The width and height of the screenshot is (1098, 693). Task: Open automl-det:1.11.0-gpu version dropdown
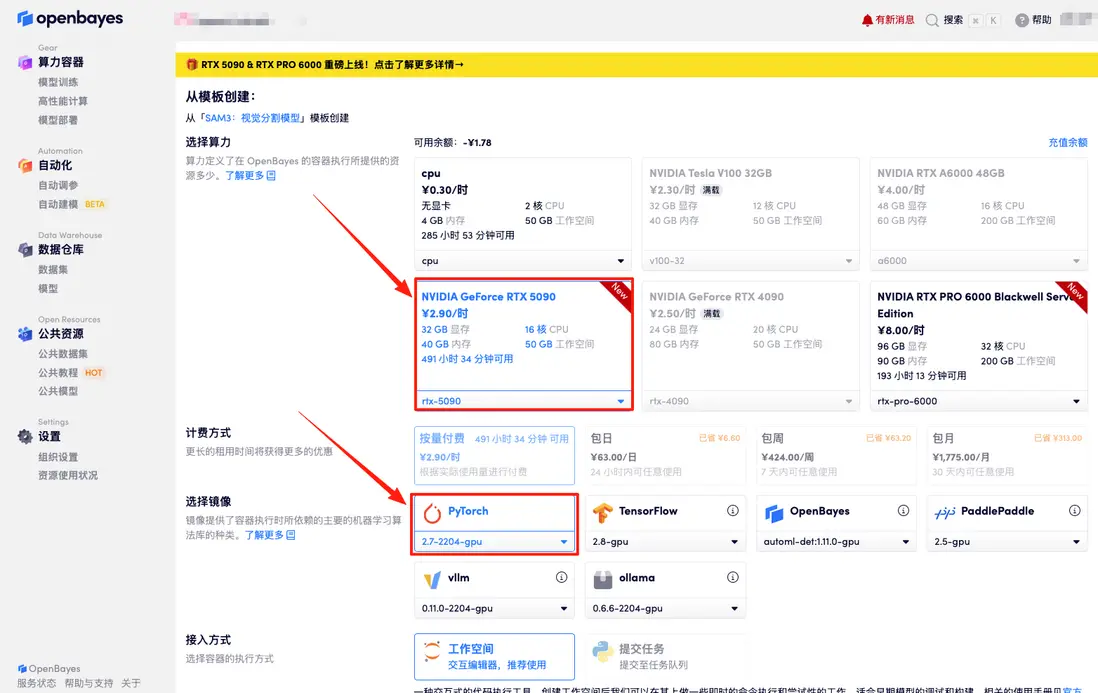tap(836, 542)
